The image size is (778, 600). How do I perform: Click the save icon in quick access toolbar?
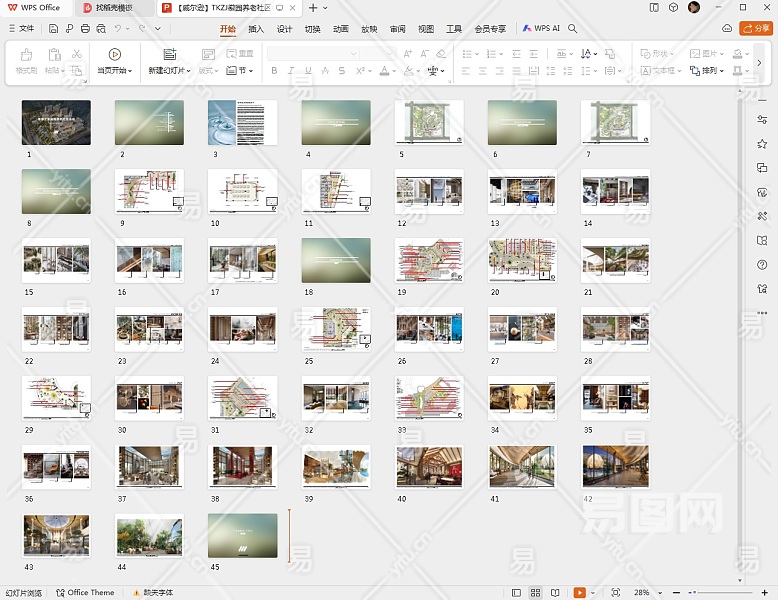click(54, 29)
